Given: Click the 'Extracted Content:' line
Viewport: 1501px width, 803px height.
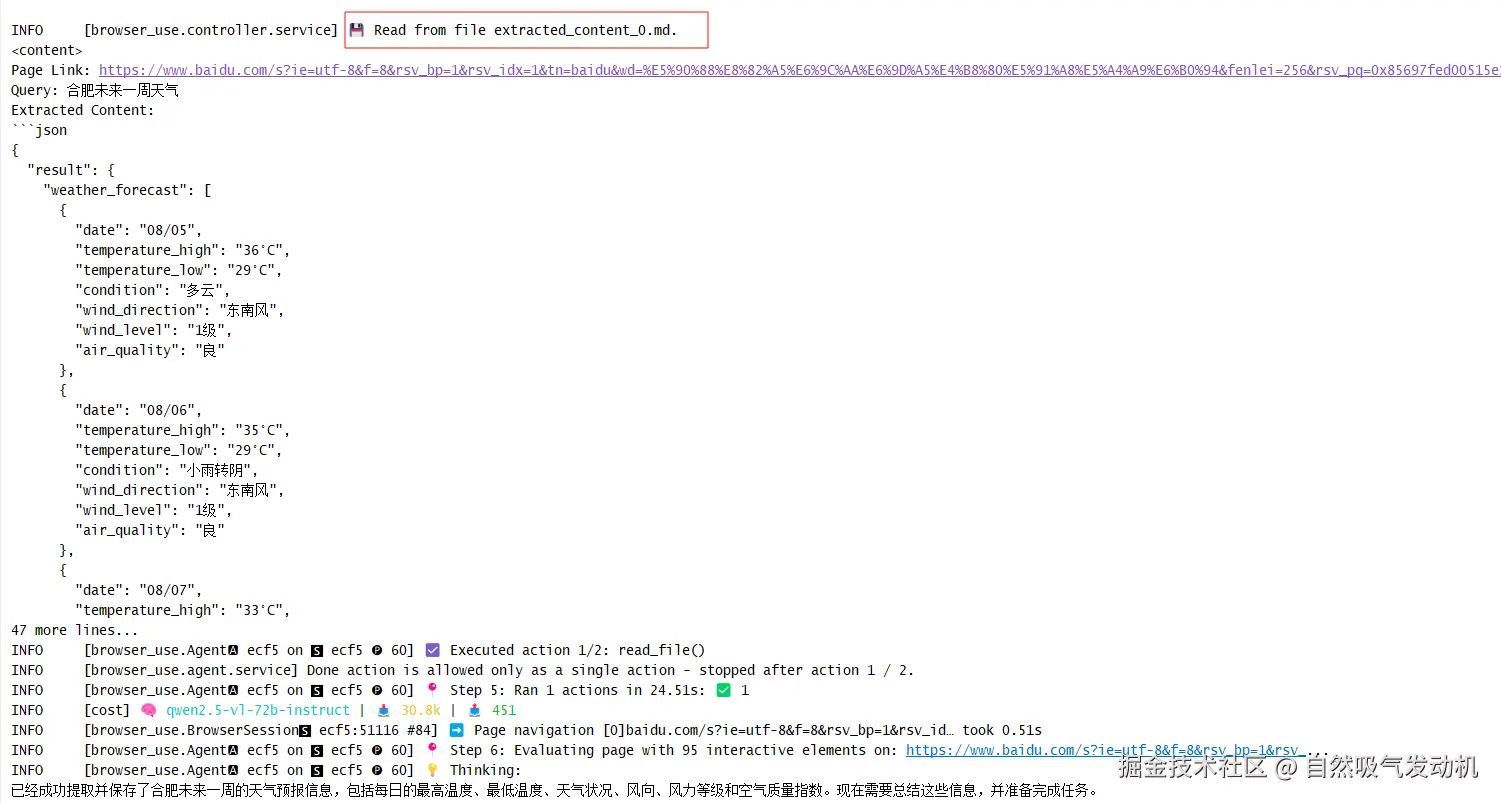Looking at the screenshot, I should pyautogui.click(x=83, y=110).
